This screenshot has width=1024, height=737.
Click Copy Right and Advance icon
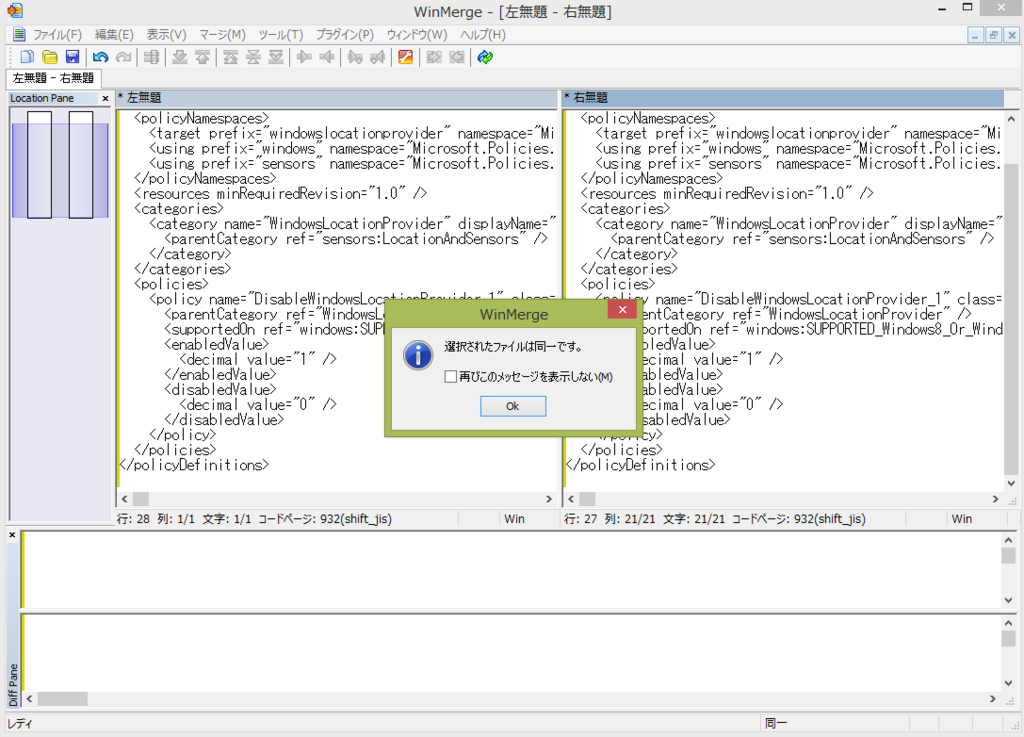[355, 57]
